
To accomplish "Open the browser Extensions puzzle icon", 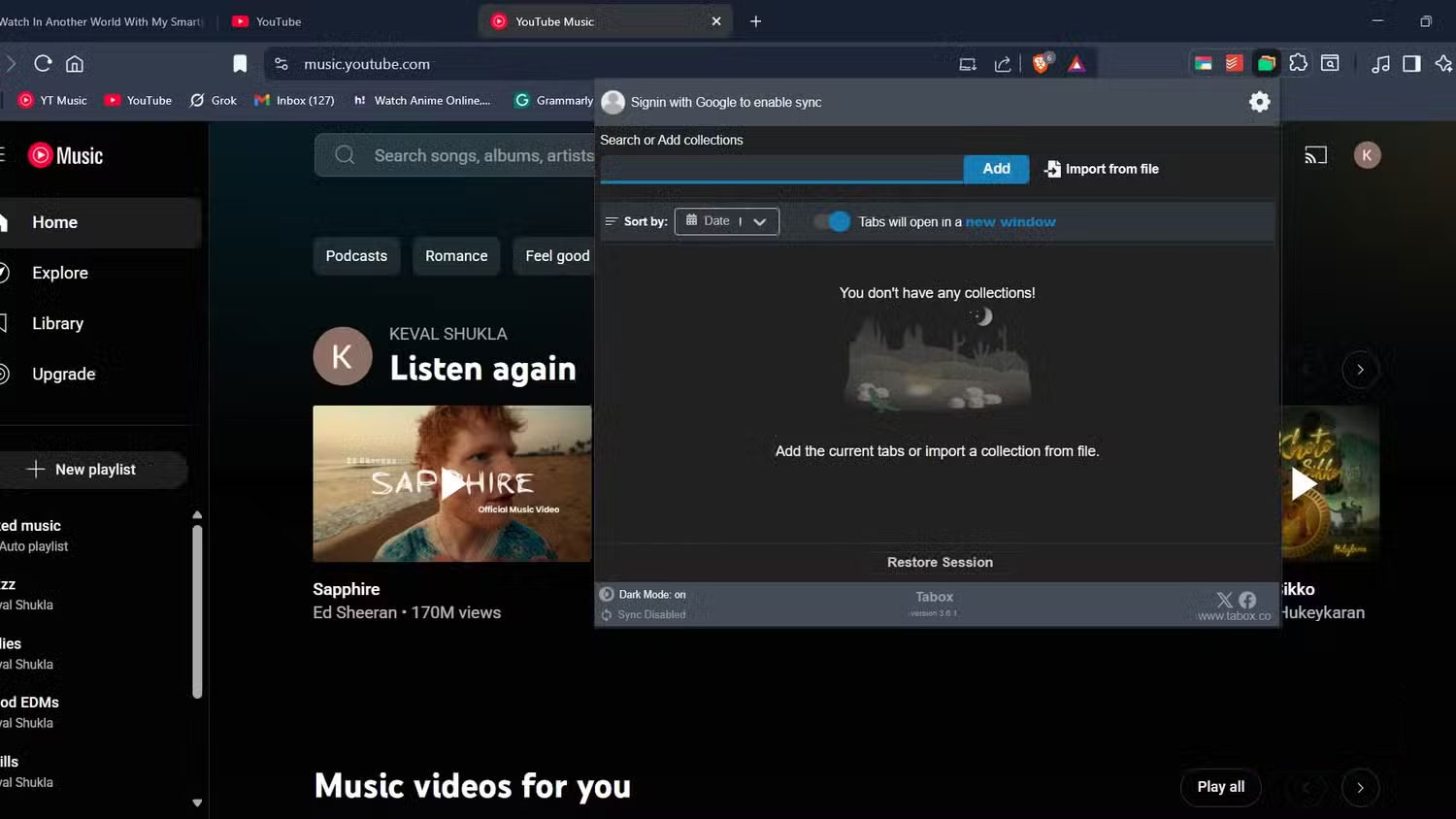I will coord(1299,62).
